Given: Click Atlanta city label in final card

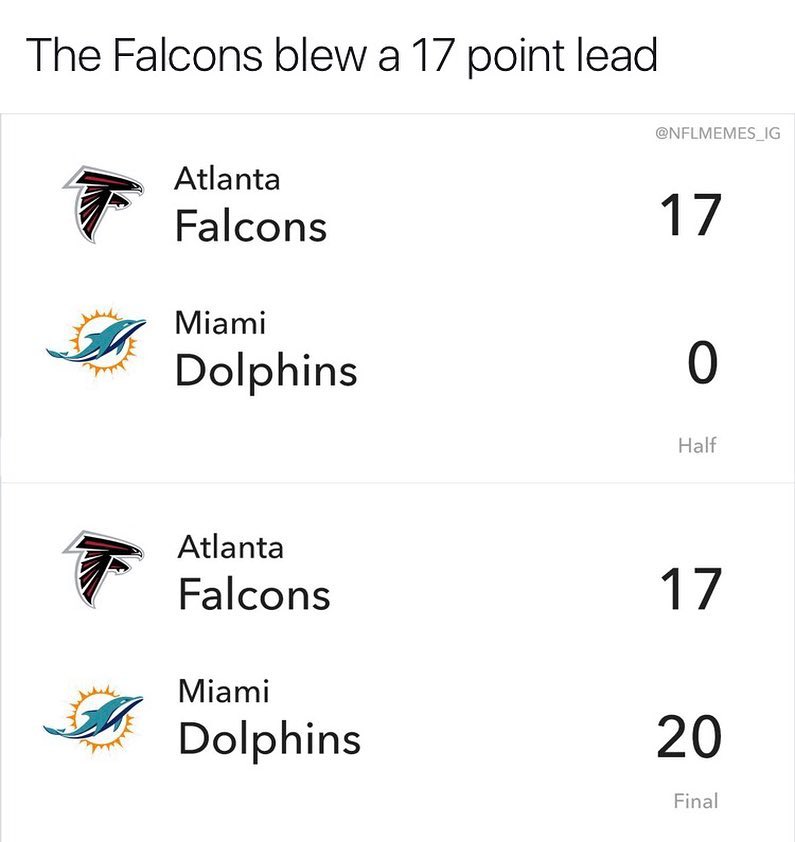Looking at the screenshot, I should (230, 547).
